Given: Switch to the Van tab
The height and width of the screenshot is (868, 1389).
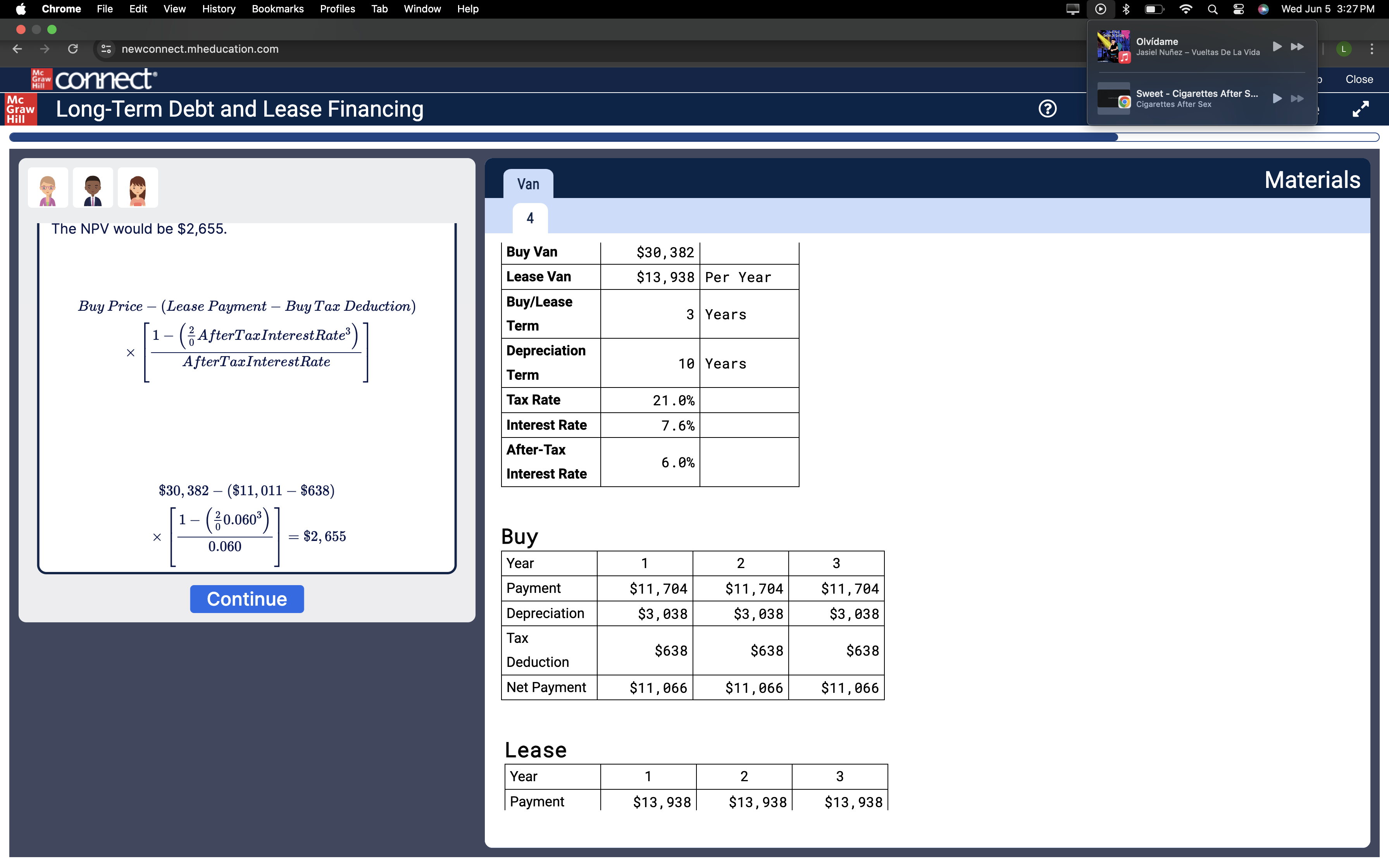Looking at the screenshot, I should coord(527,184).
